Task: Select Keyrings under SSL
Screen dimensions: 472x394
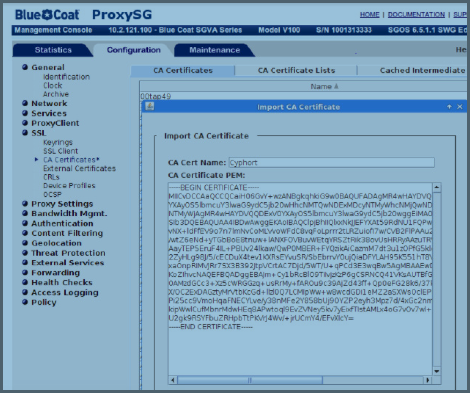Action: (58, 142)
